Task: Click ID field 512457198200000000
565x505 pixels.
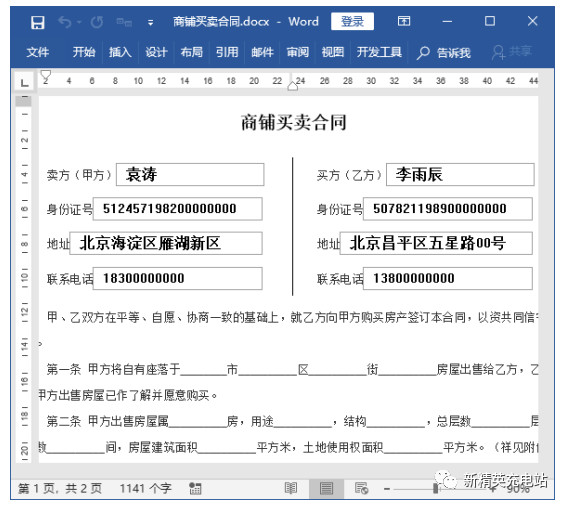Action: click(178, 209)
